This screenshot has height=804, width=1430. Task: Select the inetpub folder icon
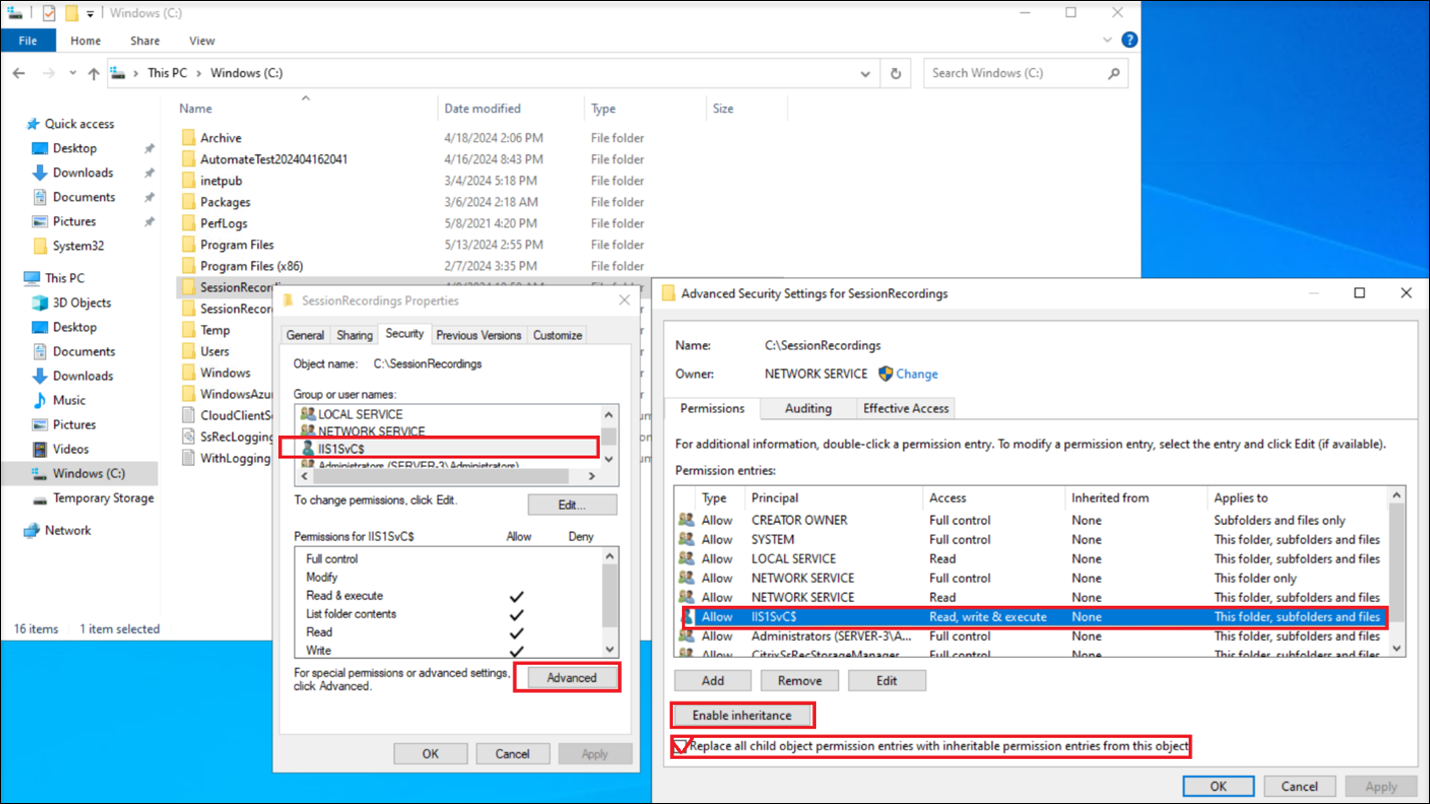[x=189, y=181]
